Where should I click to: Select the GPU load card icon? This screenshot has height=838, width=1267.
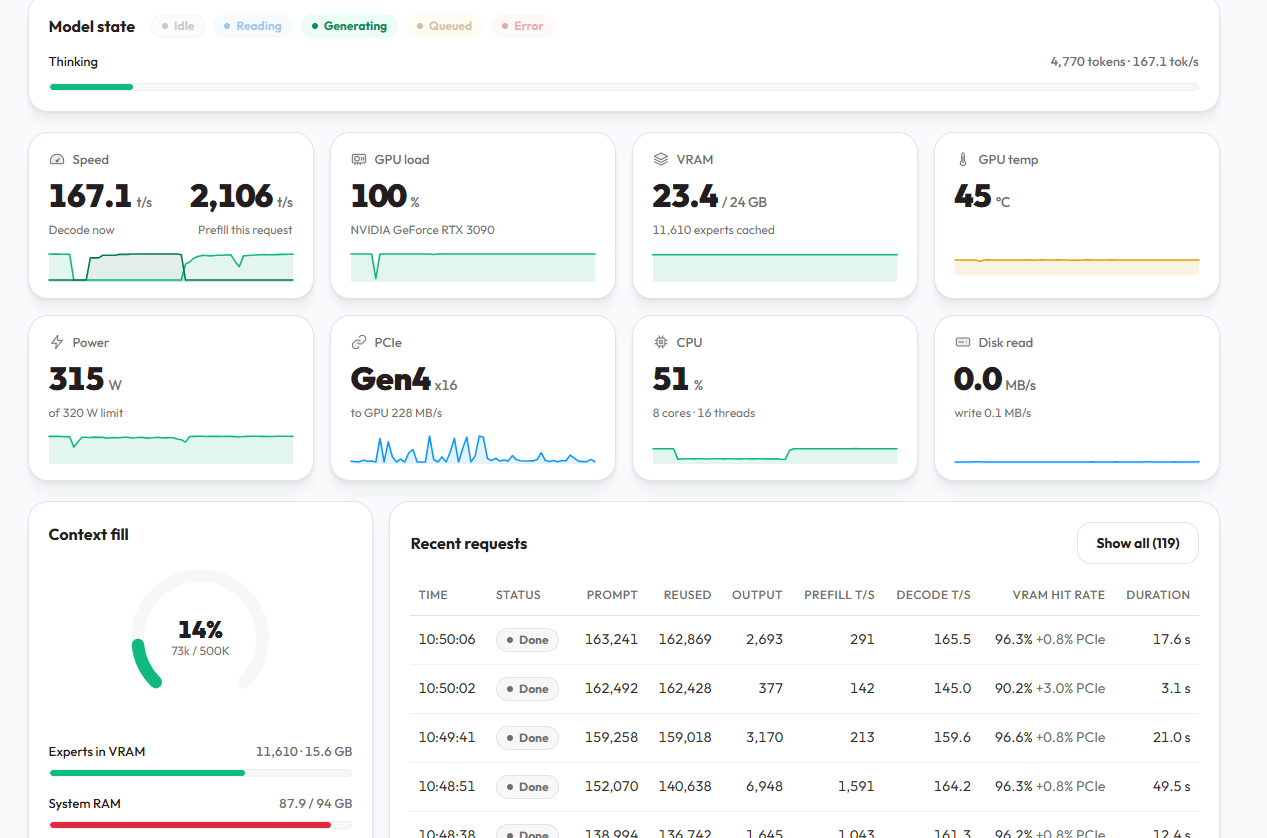(359, 160)
